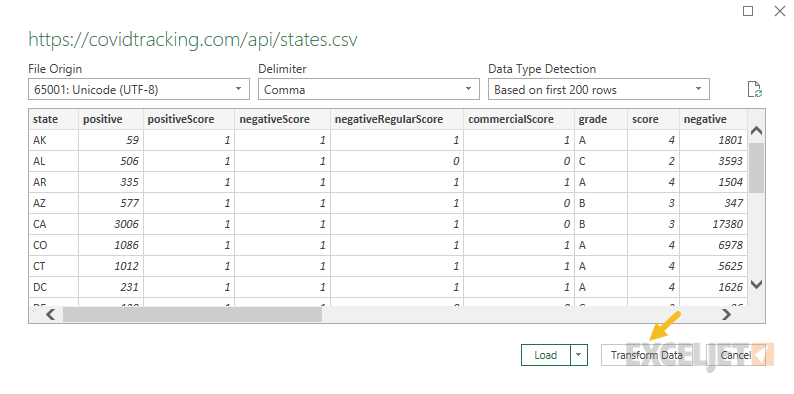Screen dimensions: 794x394
Task: Select the grade column header
Action: 601,120
